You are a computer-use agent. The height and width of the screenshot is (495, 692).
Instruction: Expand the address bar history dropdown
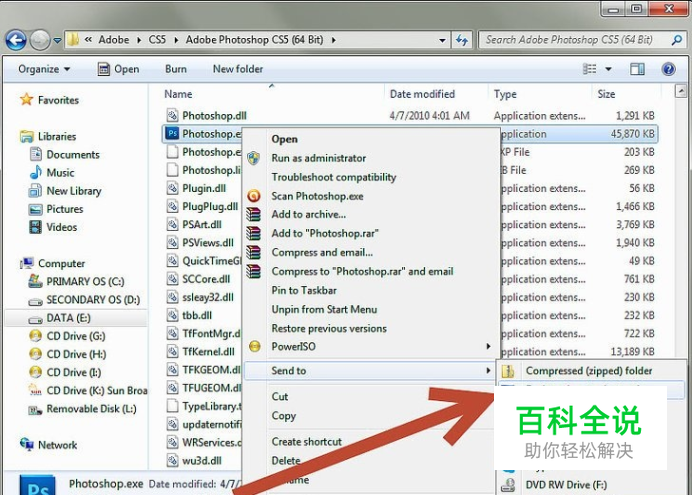pos(442,40)
